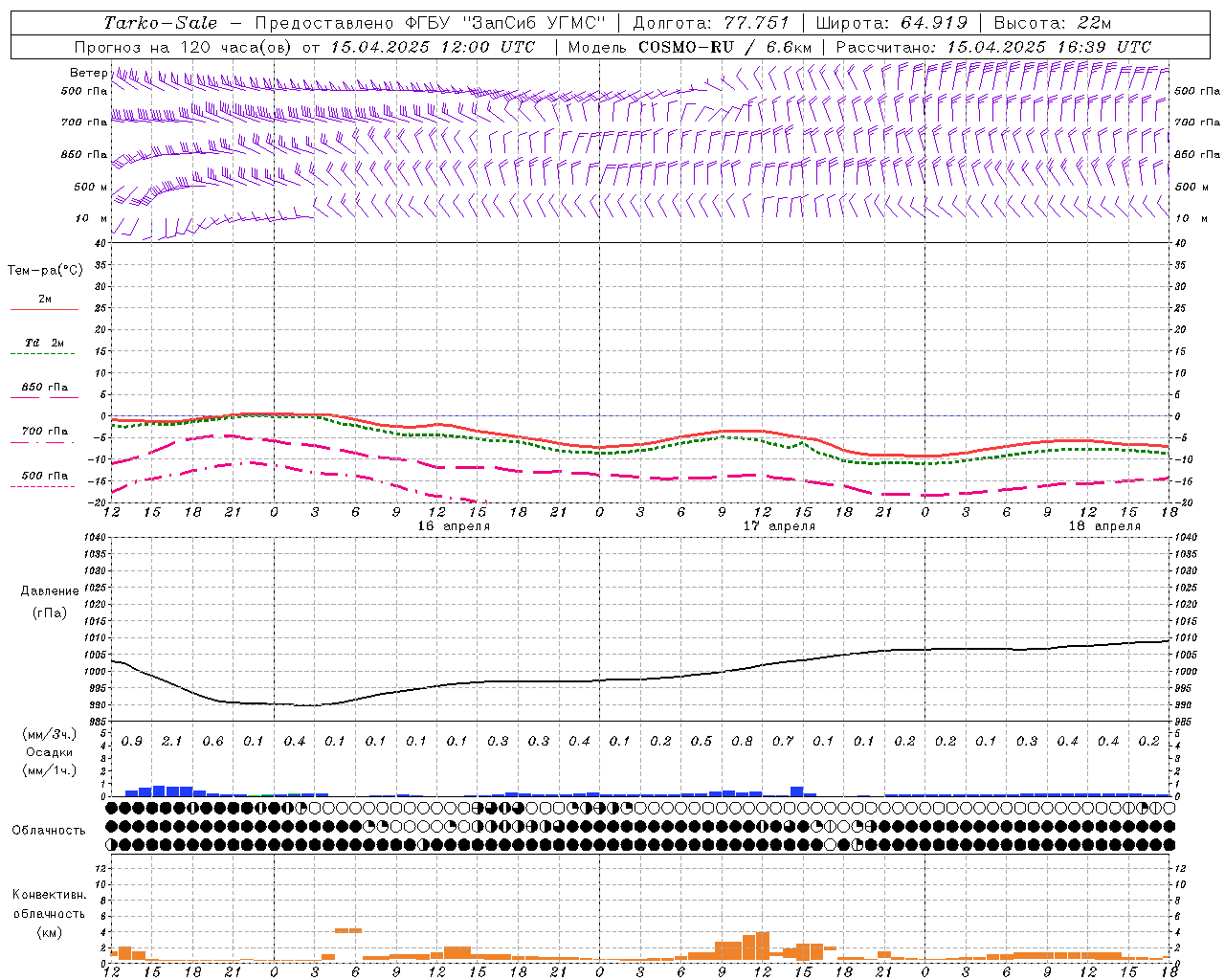This screenshot has height=980, width=1225.
Task: Click the date label 18 апреля
Action: [x=1104, y=526]
